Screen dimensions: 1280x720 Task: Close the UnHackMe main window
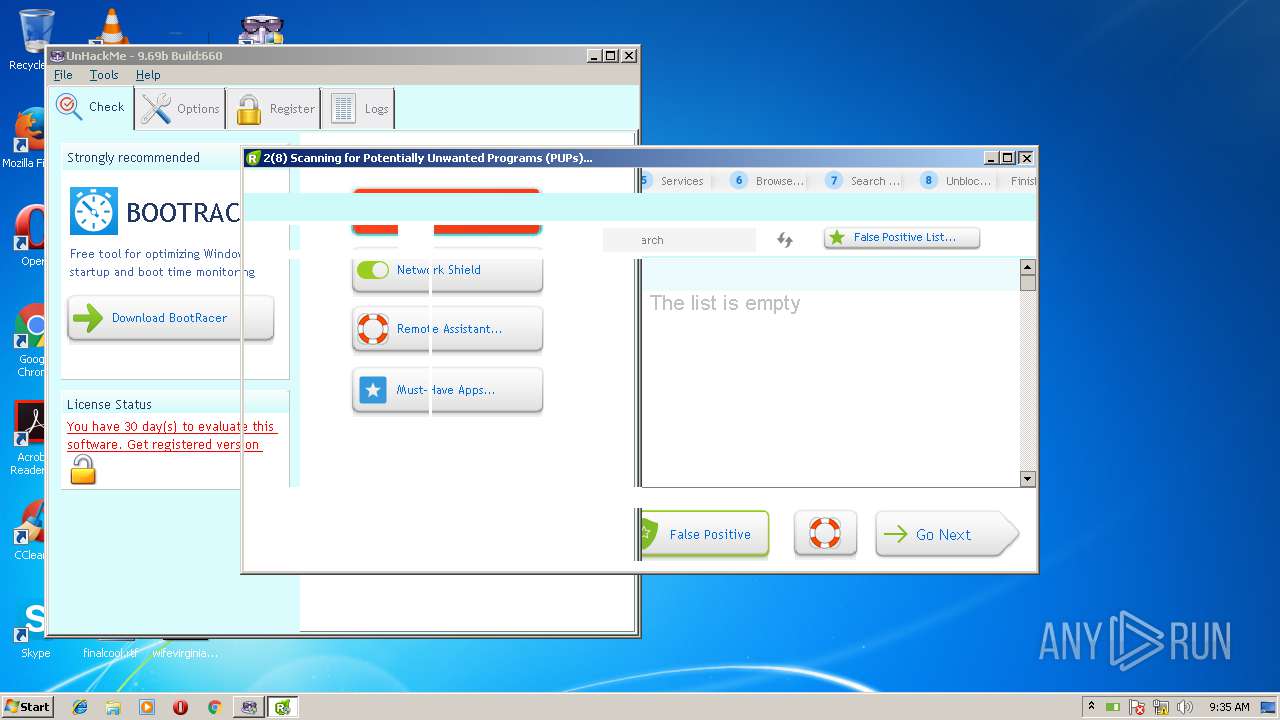tap(629, 56)
